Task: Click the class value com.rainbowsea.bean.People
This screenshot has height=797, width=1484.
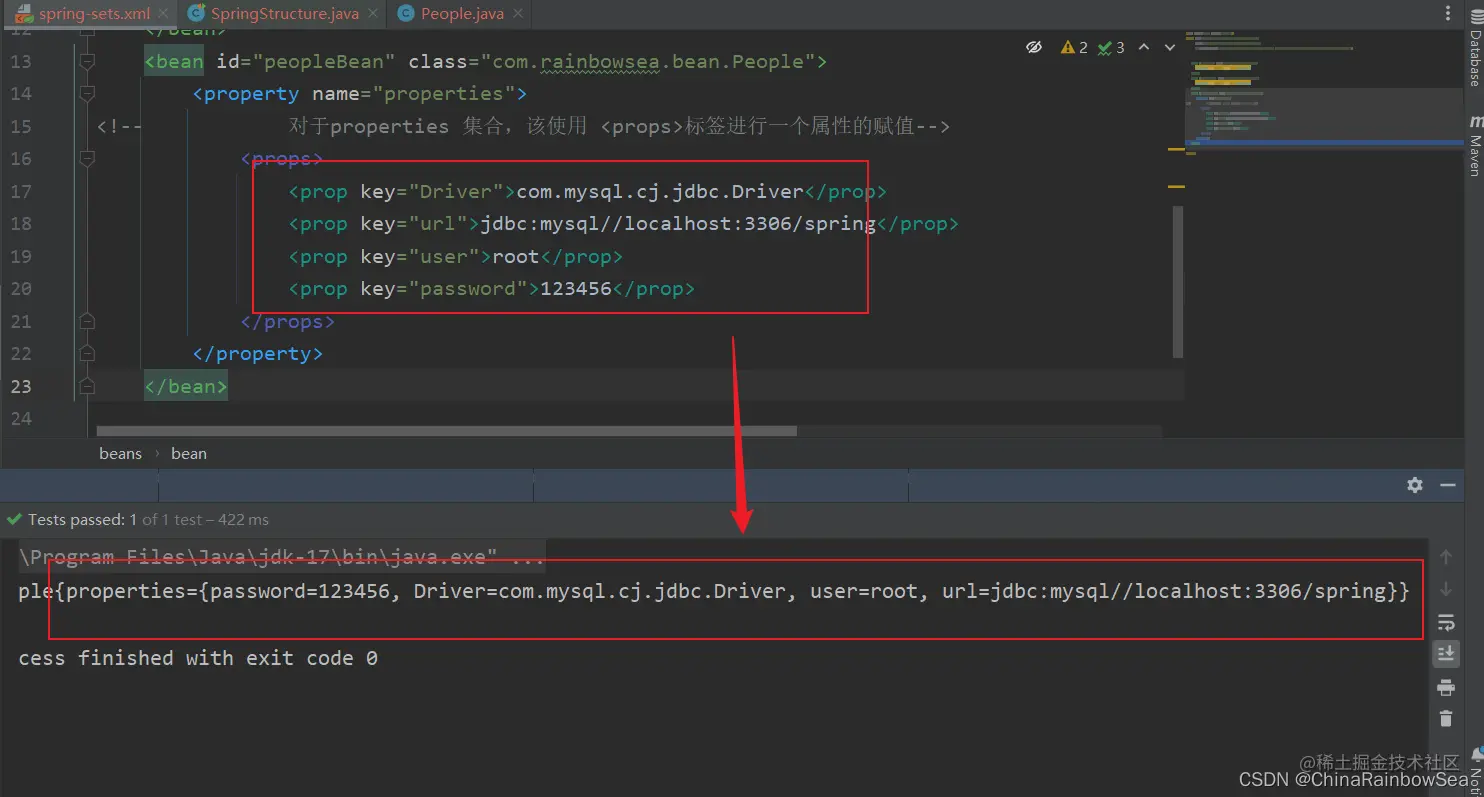Action: (649, 62)
